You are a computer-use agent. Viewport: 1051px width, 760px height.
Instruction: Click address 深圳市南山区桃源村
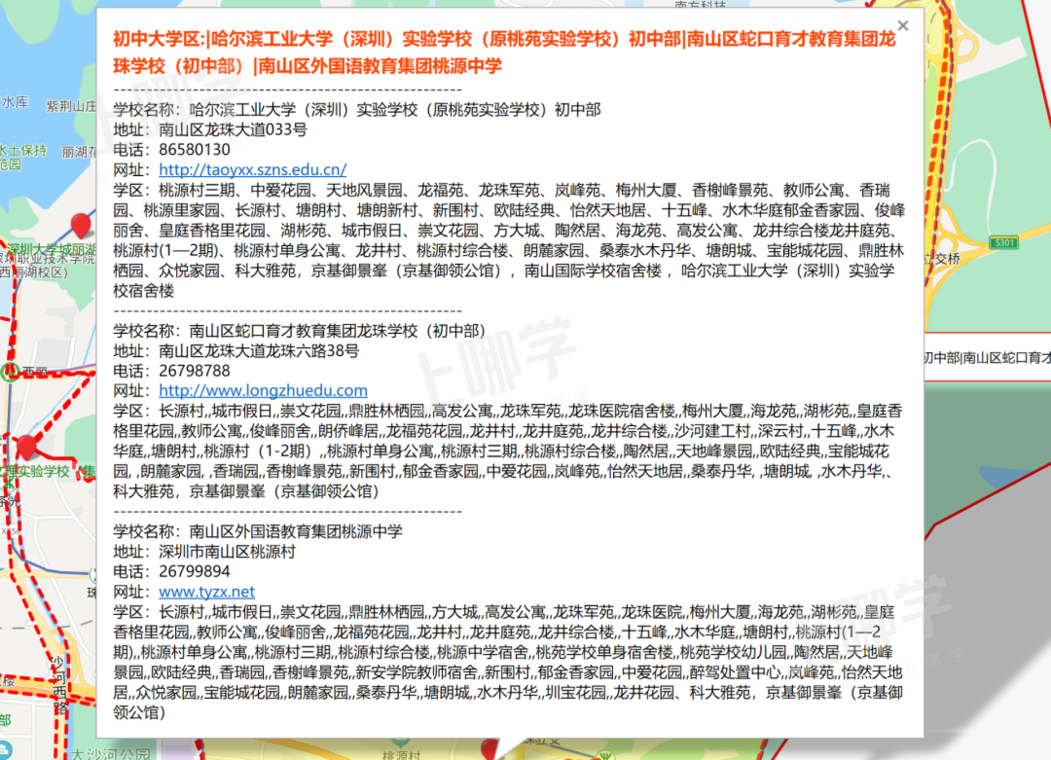click(x=227, y=552)
